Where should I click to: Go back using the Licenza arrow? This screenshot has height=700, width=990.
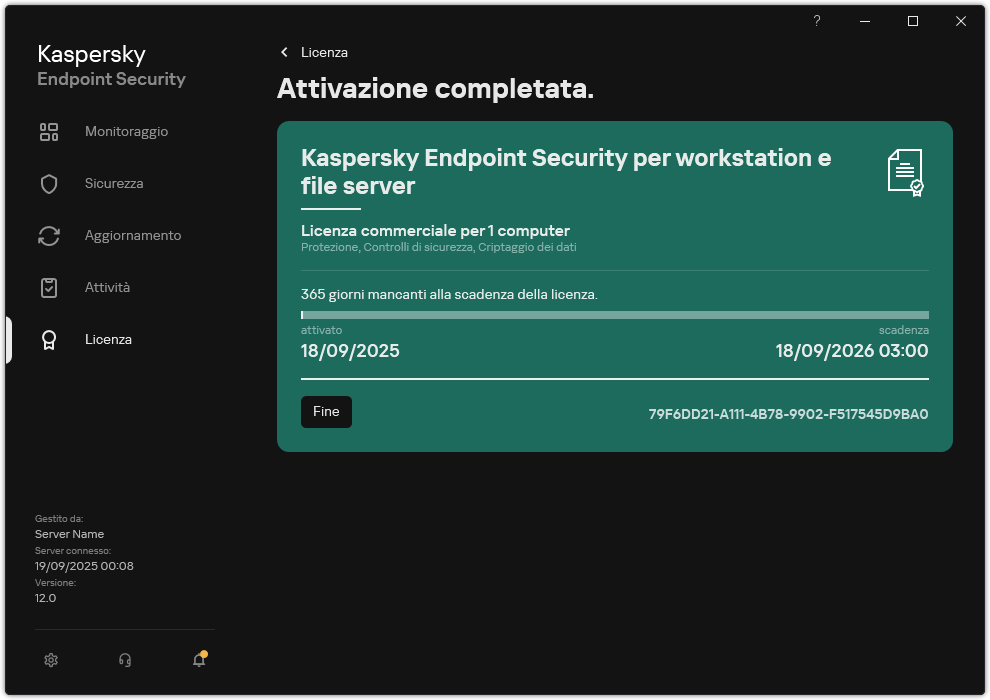coord(285,52)
